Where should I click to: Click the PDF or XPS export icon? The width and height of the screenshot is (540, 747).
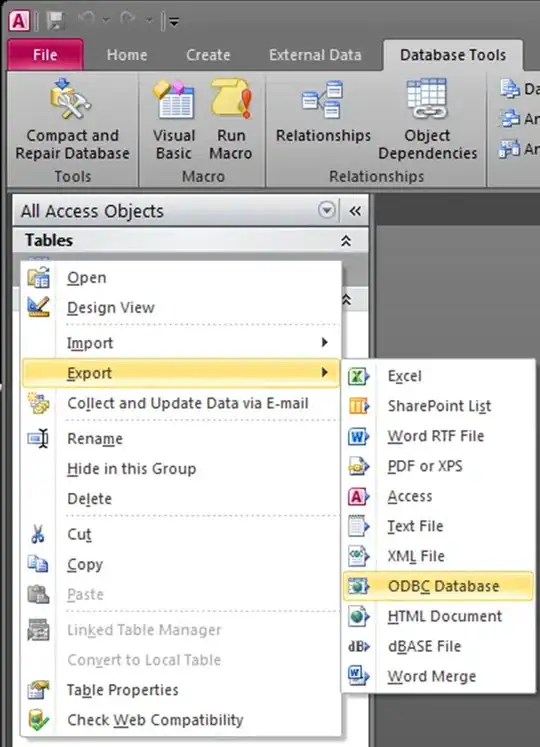pos(358,466)
